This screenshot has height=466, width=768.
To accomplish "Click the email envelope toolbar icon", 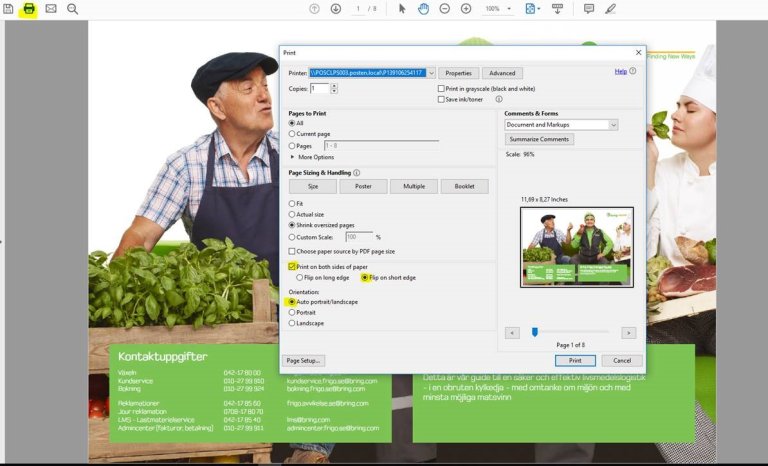I will click(51, 8).
